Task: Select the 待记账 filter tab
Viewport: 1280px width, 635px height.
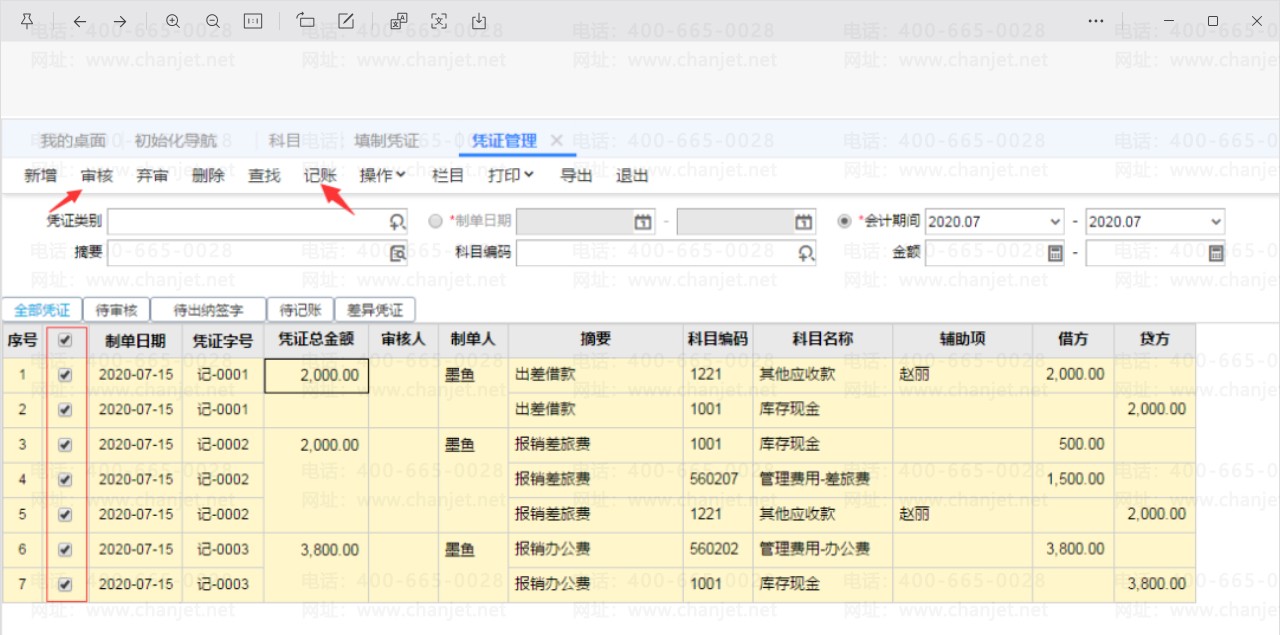Action: [x=301, y=310]
